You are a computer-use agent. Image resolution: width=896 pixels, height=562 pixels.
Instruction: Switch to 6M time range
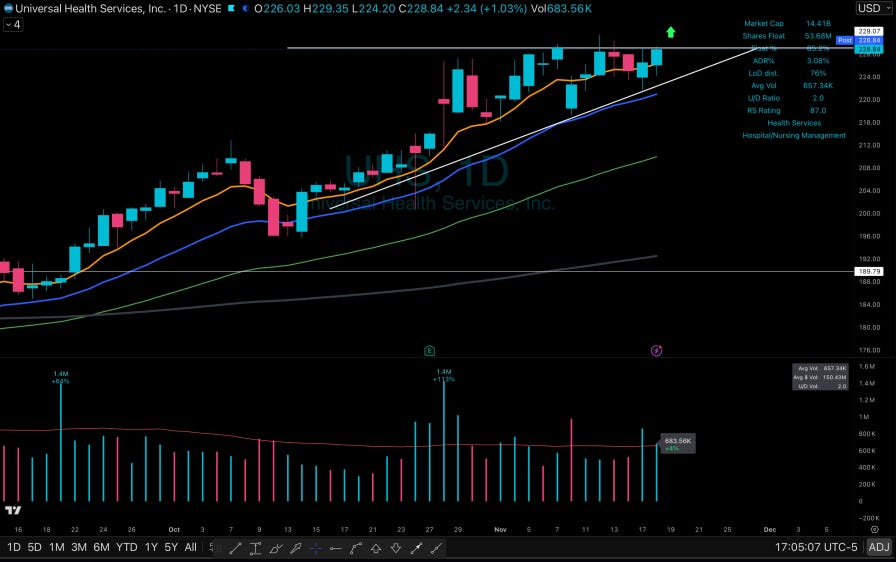101,547
